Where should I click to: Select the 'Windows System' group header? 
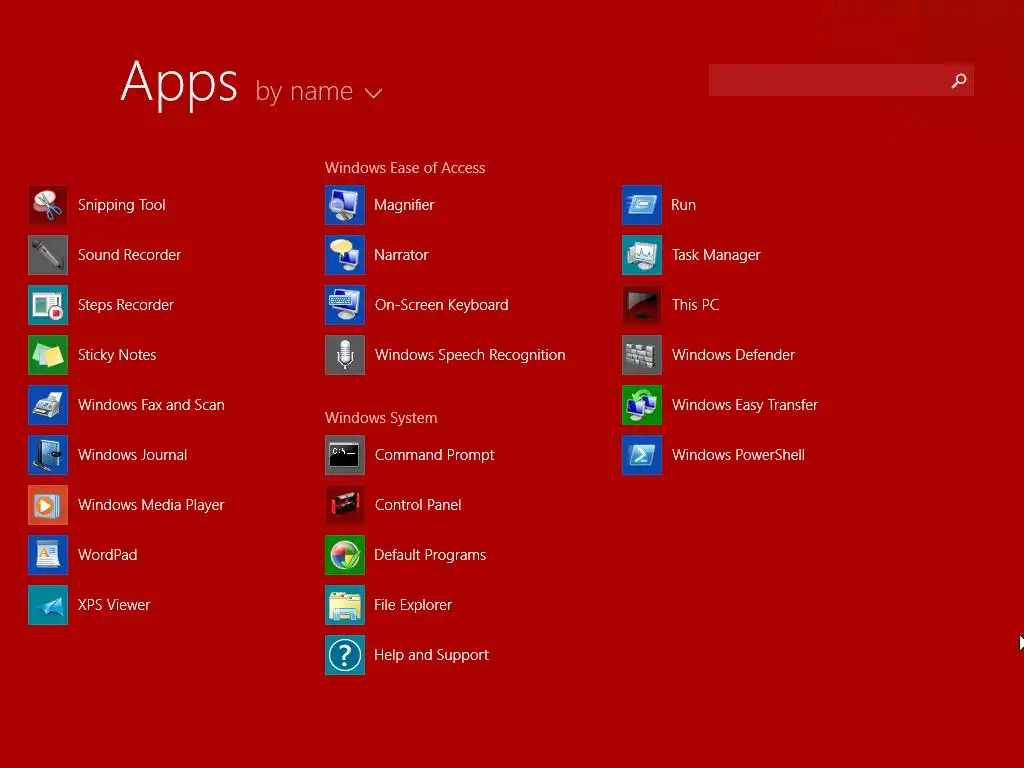click(x=381, y=418)
